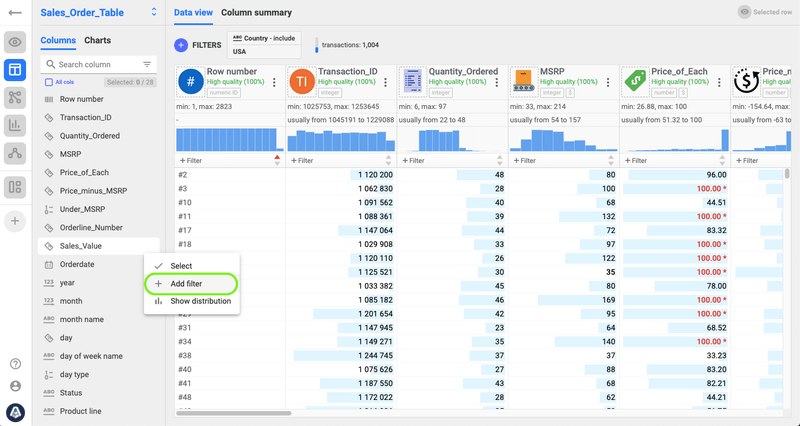This screenshot has height=426, width=800.
Task: Click + Filter under MSRP column
Action: pos(524,160)
